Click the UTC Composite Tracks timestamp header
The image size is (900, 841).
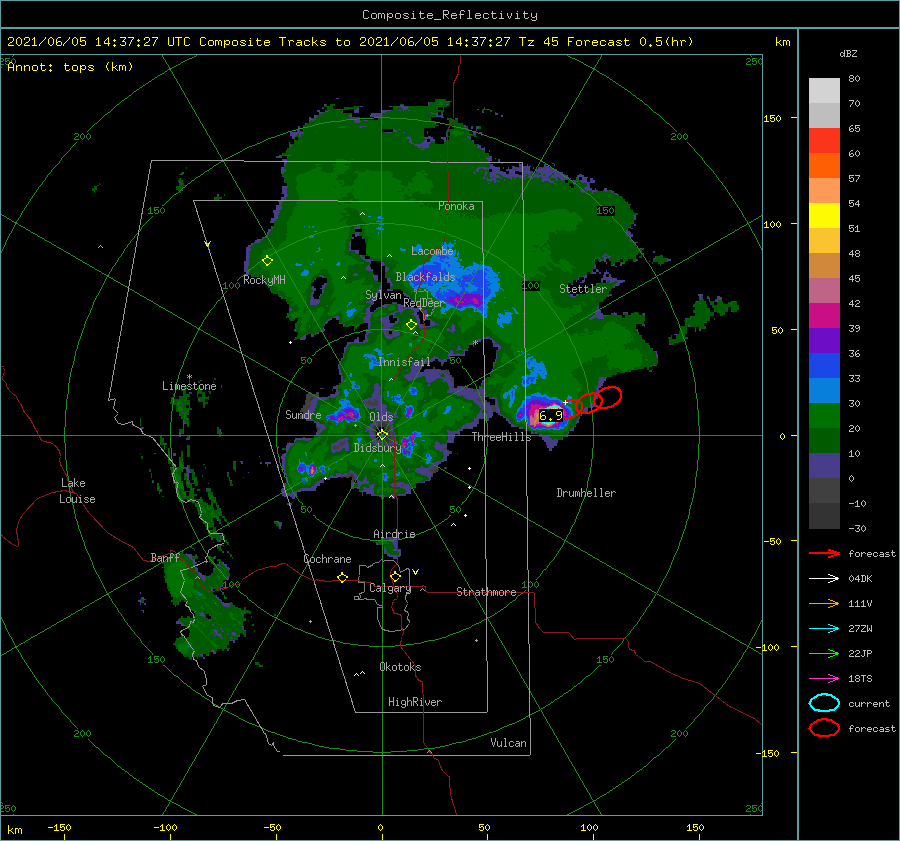click(x=350, y=42)
